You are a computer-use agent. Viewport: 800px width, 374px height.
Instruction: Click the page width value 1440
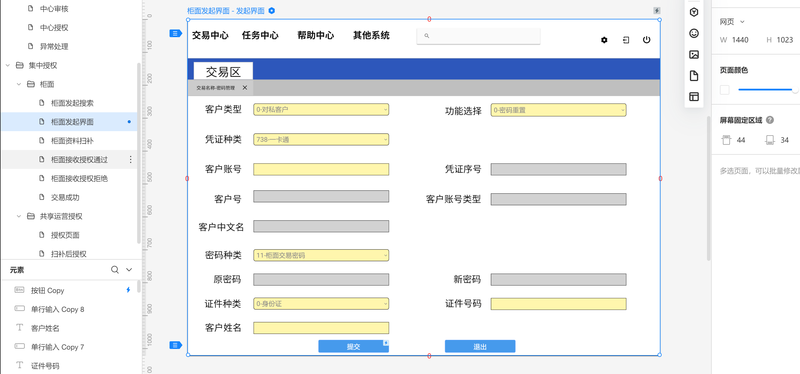740,40
